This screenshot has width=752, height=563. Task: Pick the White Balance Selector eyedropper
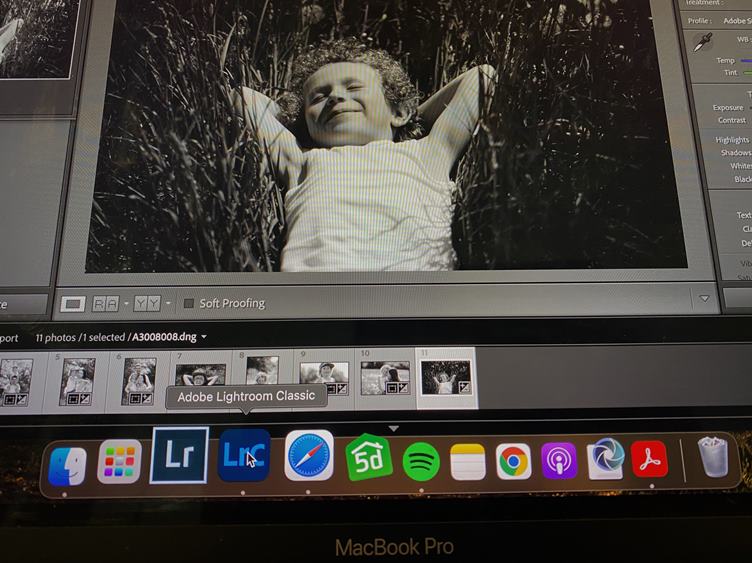coord(702,43)
